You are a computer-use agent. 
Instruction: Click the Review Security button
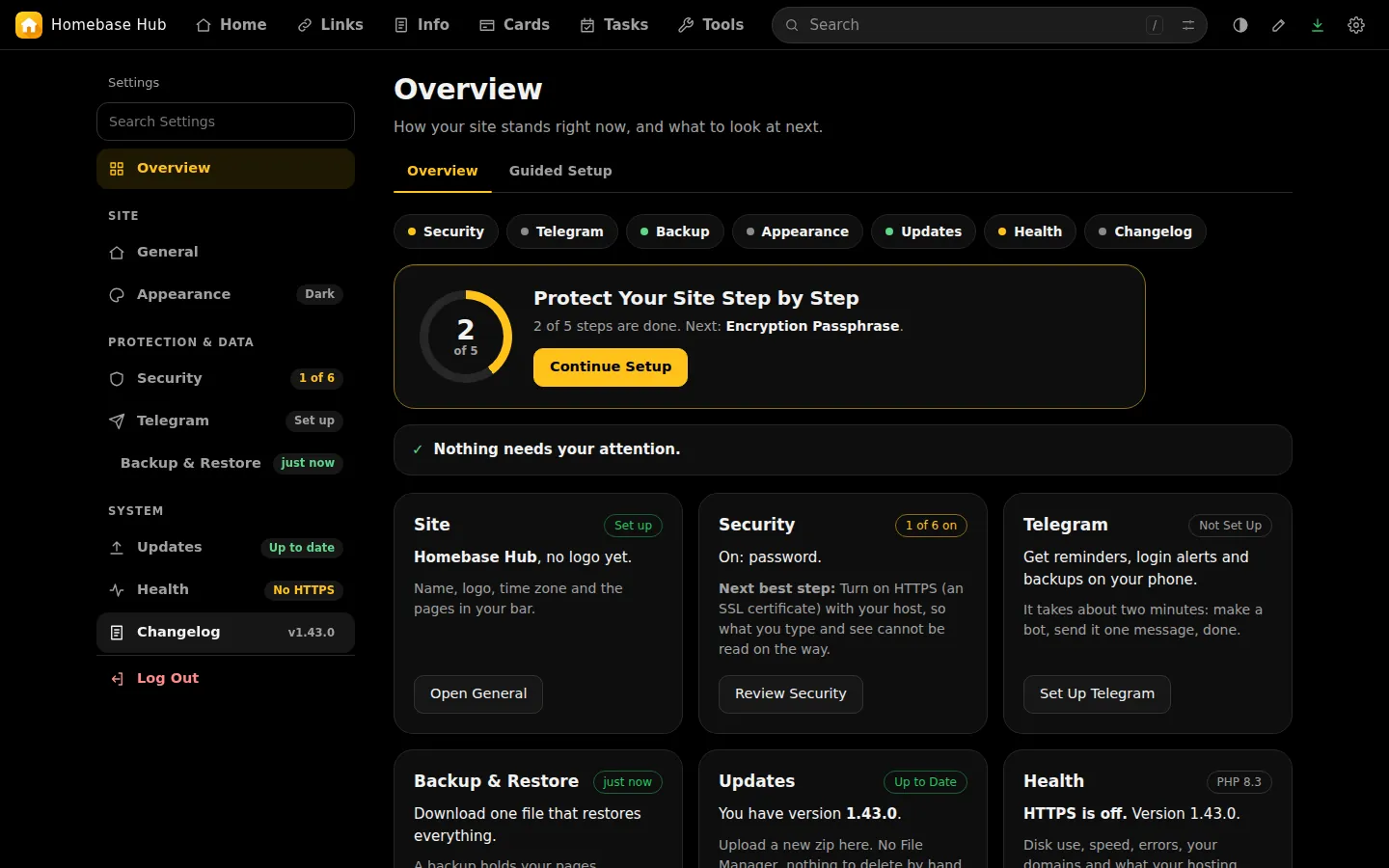(x=791, y=694)
